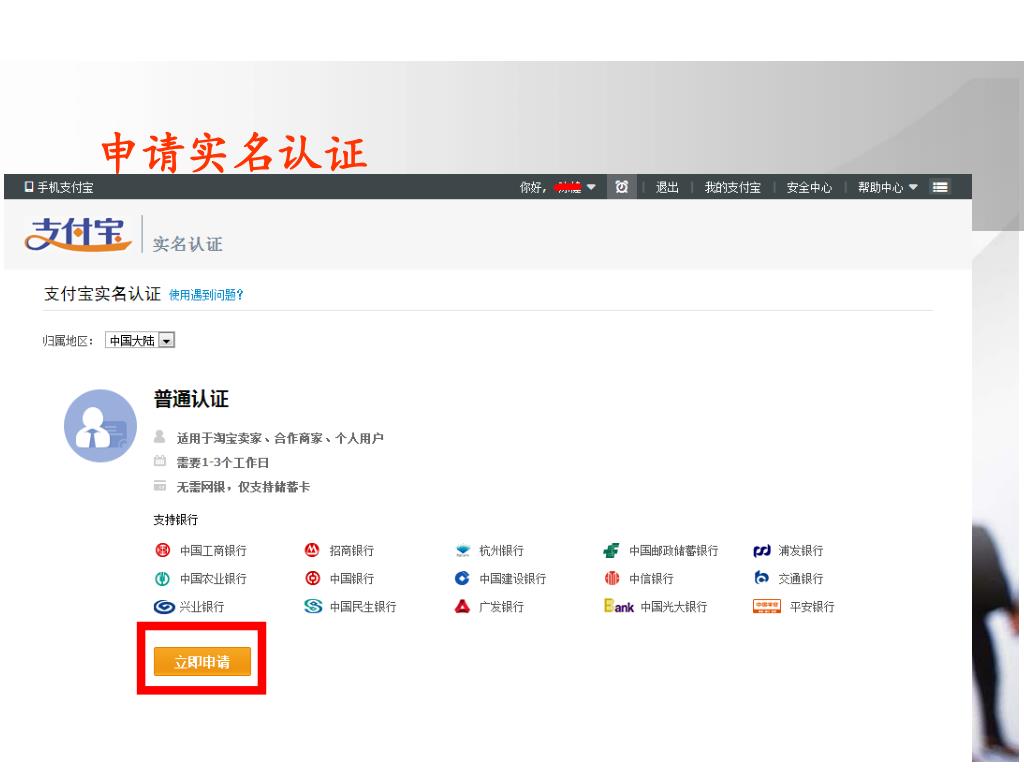Viewport: 1024px width, 768px height.
Task: Click the 招商银行 bank name text
Action: click(351, 551)
